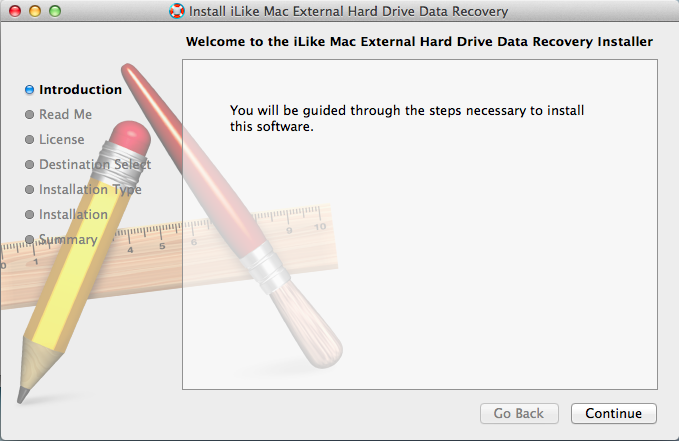Click the guided steps introduction paragraph

point(407,118)
